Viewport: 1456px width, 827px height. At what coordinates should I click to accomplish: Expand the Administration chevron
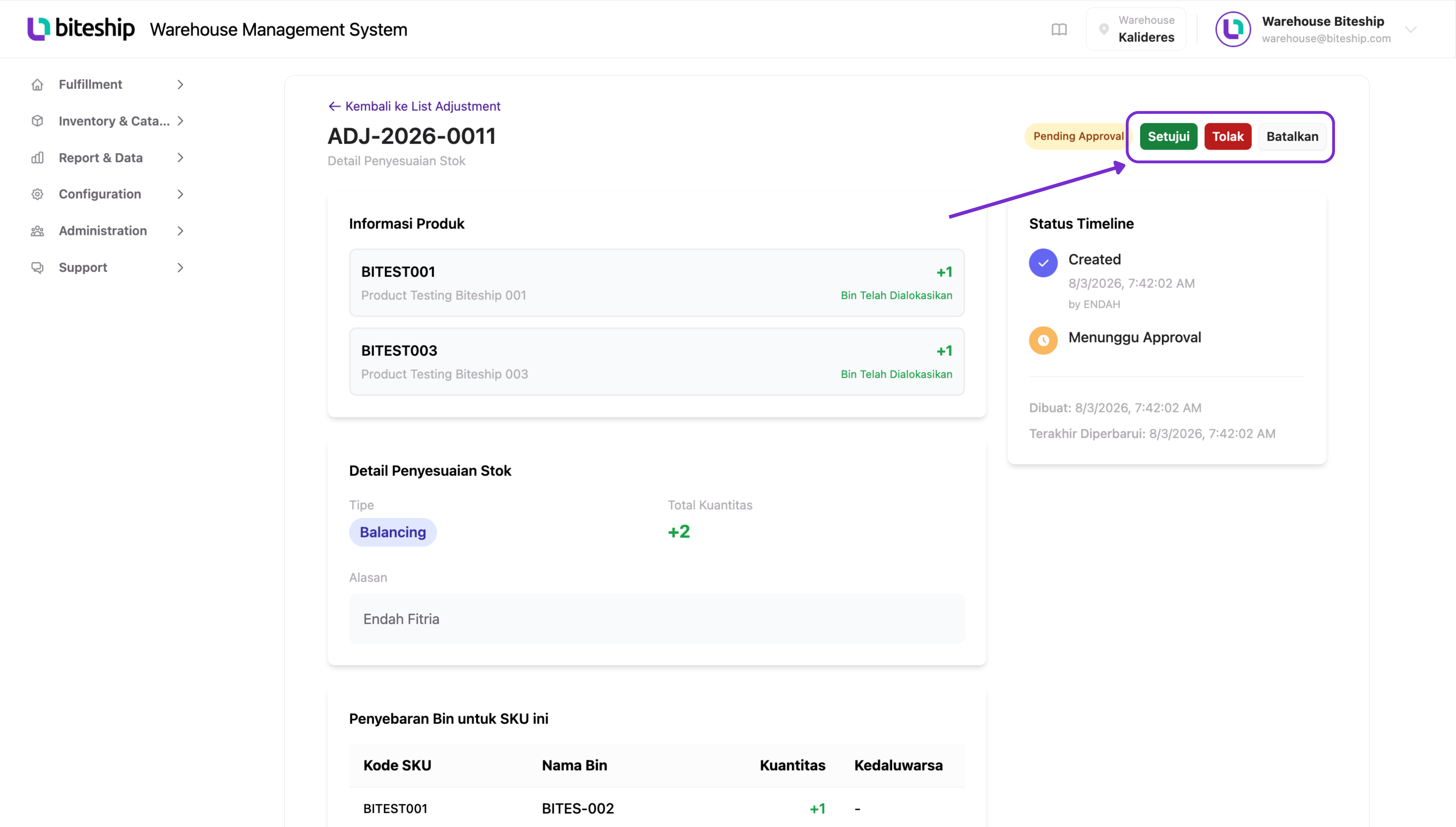(180, 231)
